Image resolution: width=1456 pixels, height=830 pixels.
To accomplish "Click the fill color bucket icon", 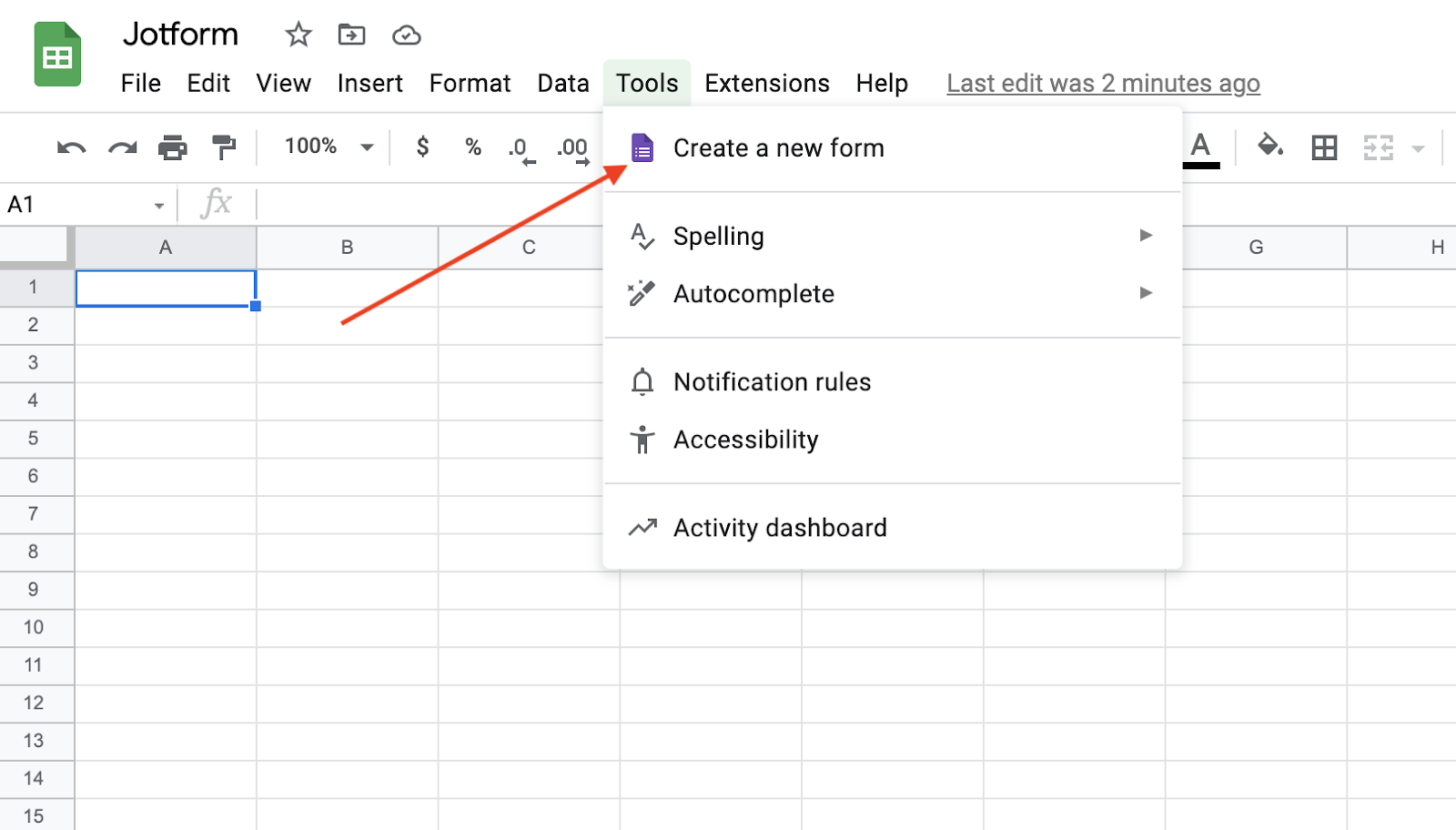I will coord(1269,146).
